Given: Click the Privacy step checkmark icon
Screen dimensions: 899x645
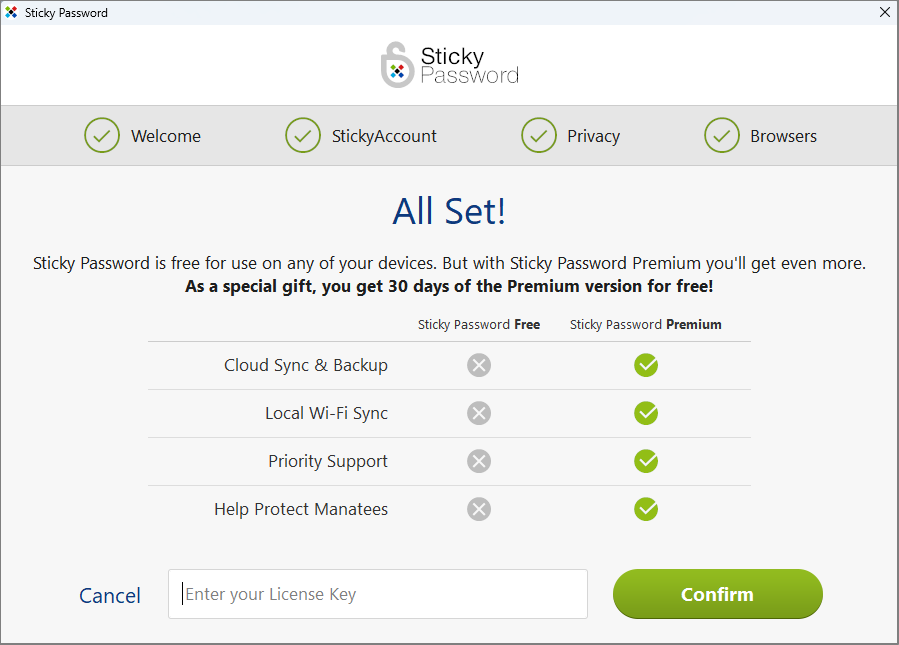Looking at the screenshot, I should click(x=539, y=135).
